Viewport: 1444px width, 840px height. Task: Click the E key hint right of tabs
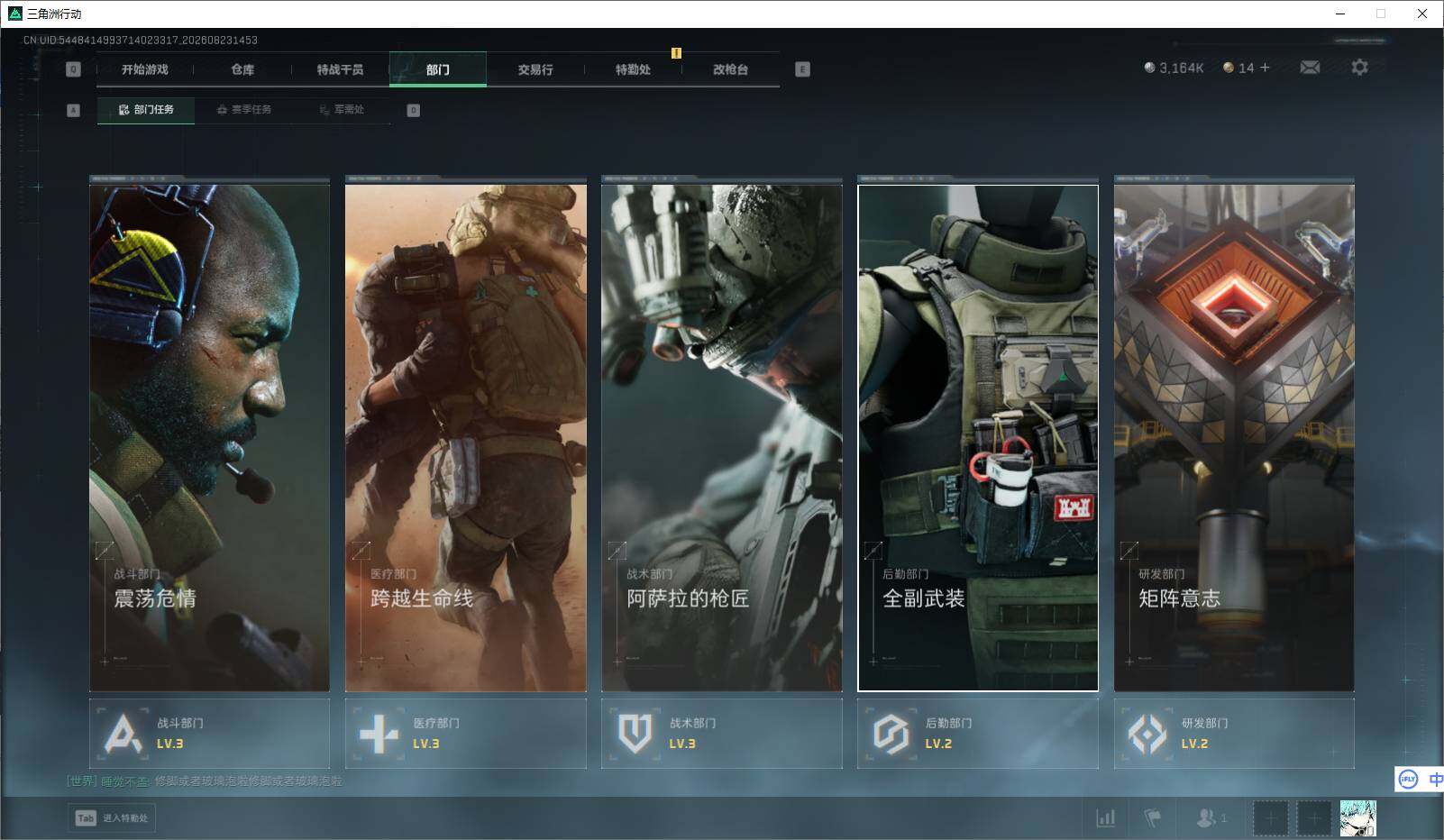pyautogui.click(x=803, y=69)
